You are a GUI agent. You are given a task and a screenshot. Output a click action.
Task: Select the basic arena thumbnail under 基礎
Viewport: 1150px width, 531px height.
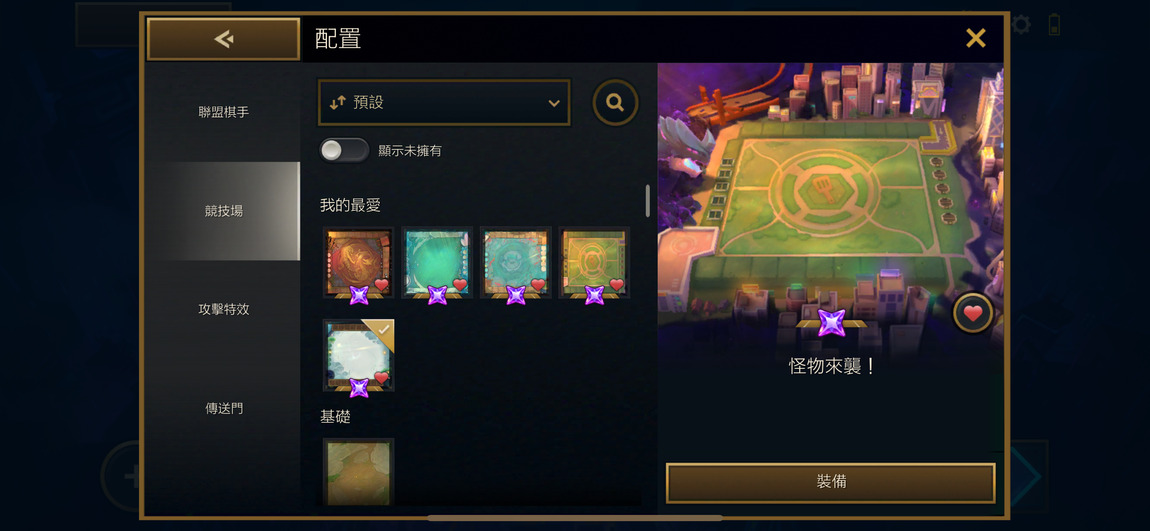(x=359, y=472)
